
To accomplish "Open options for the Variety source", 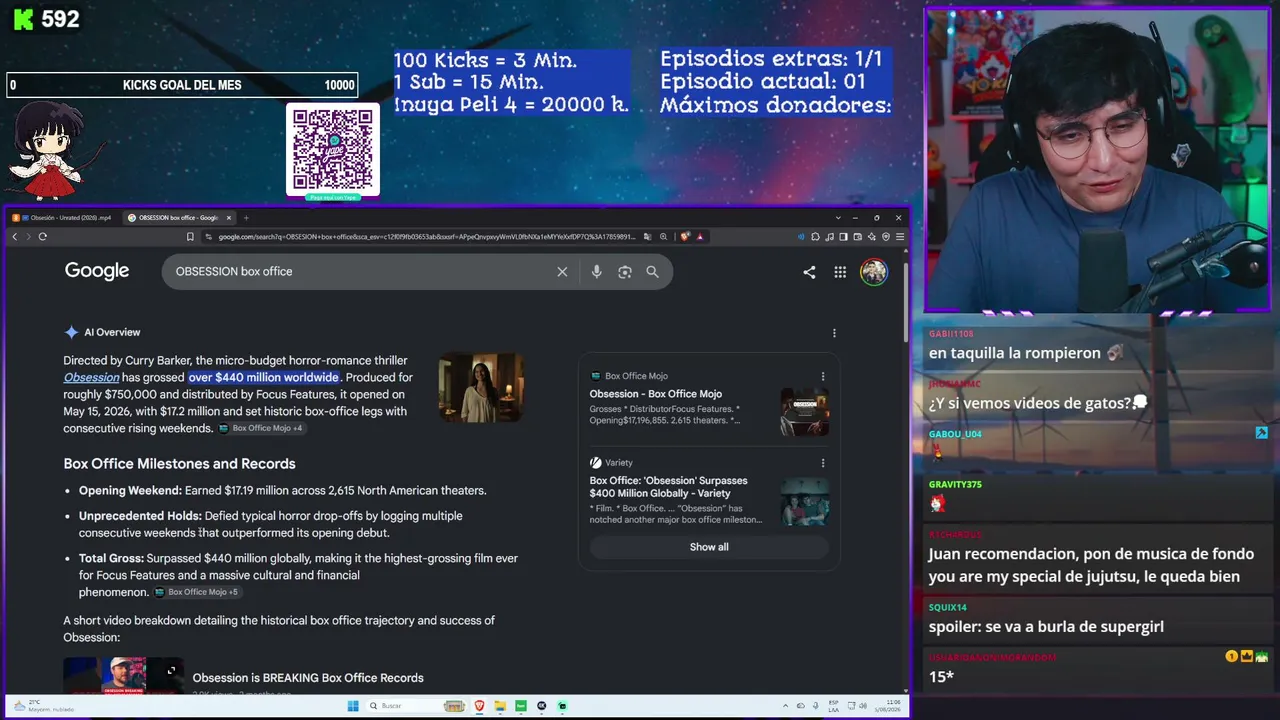I will pyautogui.click(x=823, y=463).
